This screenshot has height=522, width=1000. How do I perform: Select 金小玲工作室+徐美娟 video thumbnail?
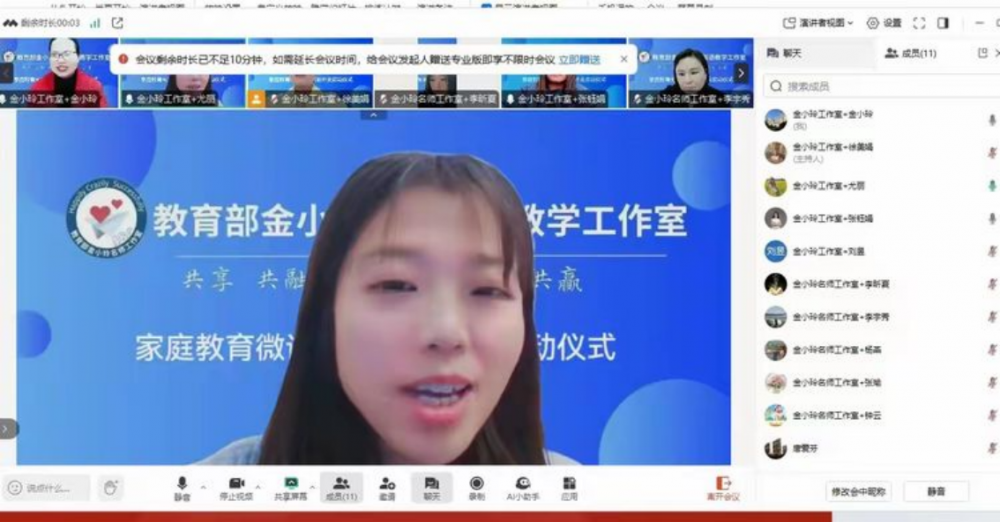click(x=310, y=72)
